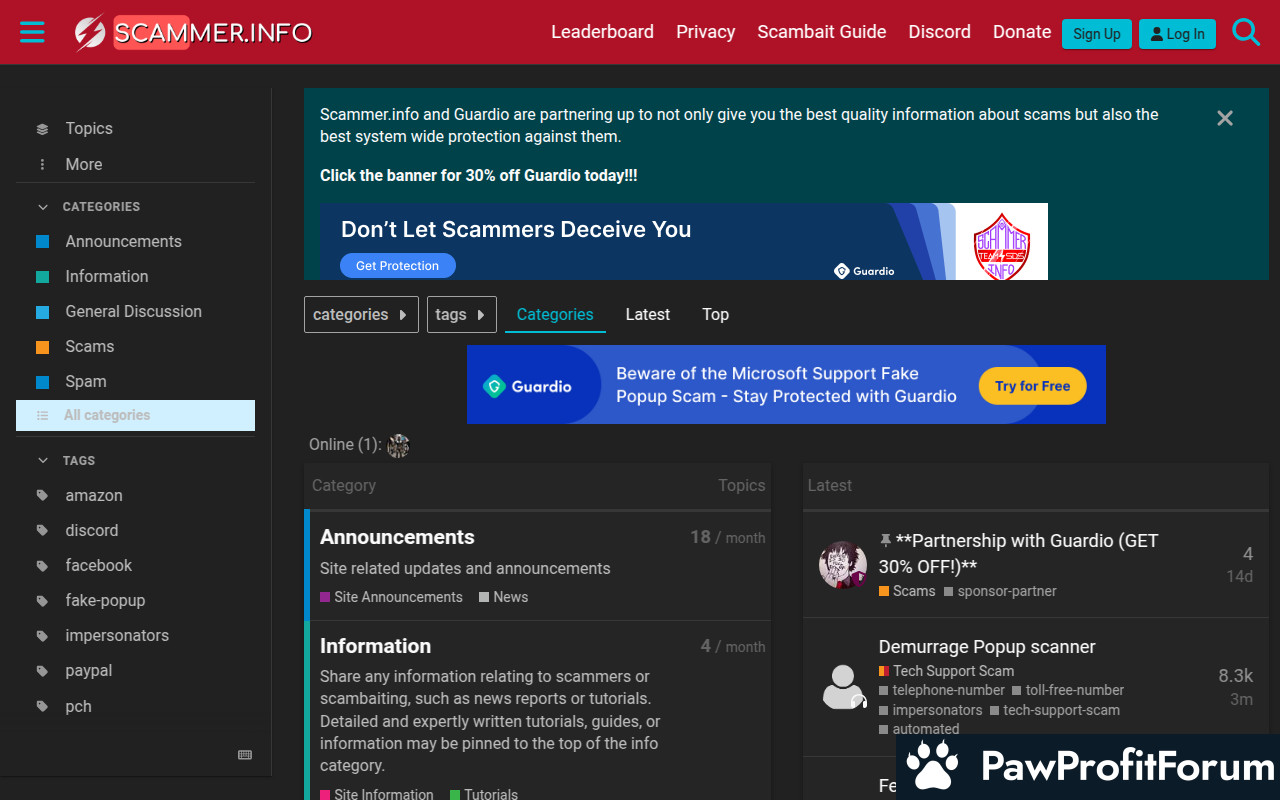Open Partnership with Guardio topic
Viewport: 1280px width, 800px height.
click(1018, 553)
